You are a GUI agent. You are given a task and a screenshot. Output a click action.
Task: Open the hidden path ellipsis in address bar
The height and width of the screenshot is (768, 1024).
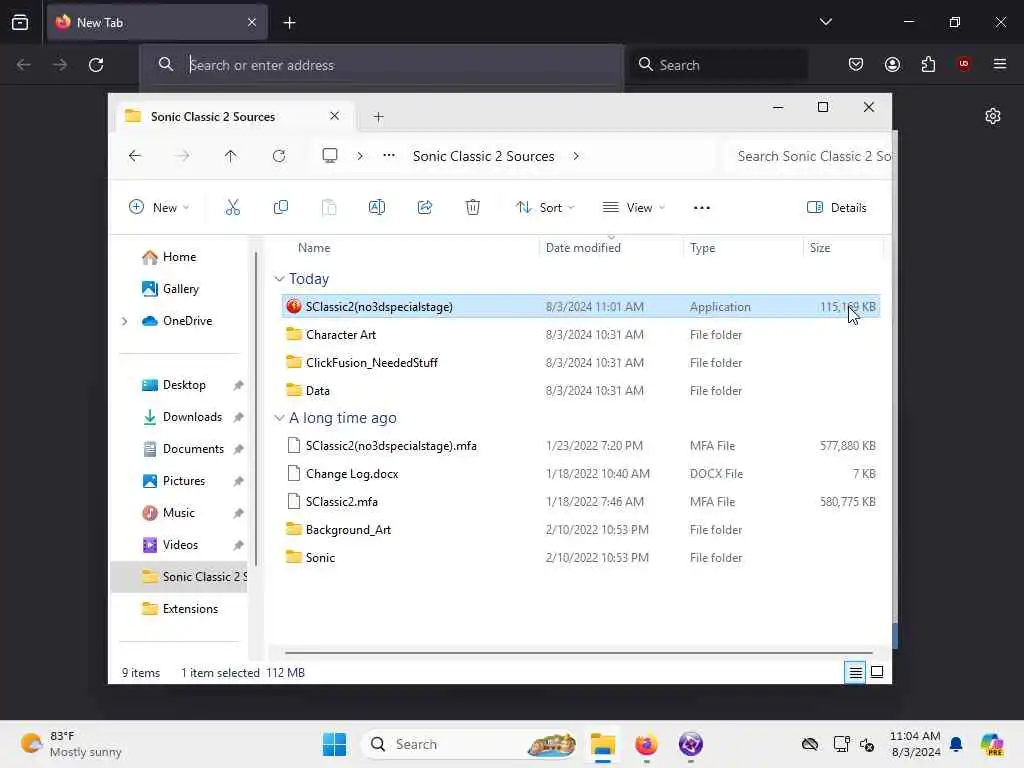click(389, 156)
